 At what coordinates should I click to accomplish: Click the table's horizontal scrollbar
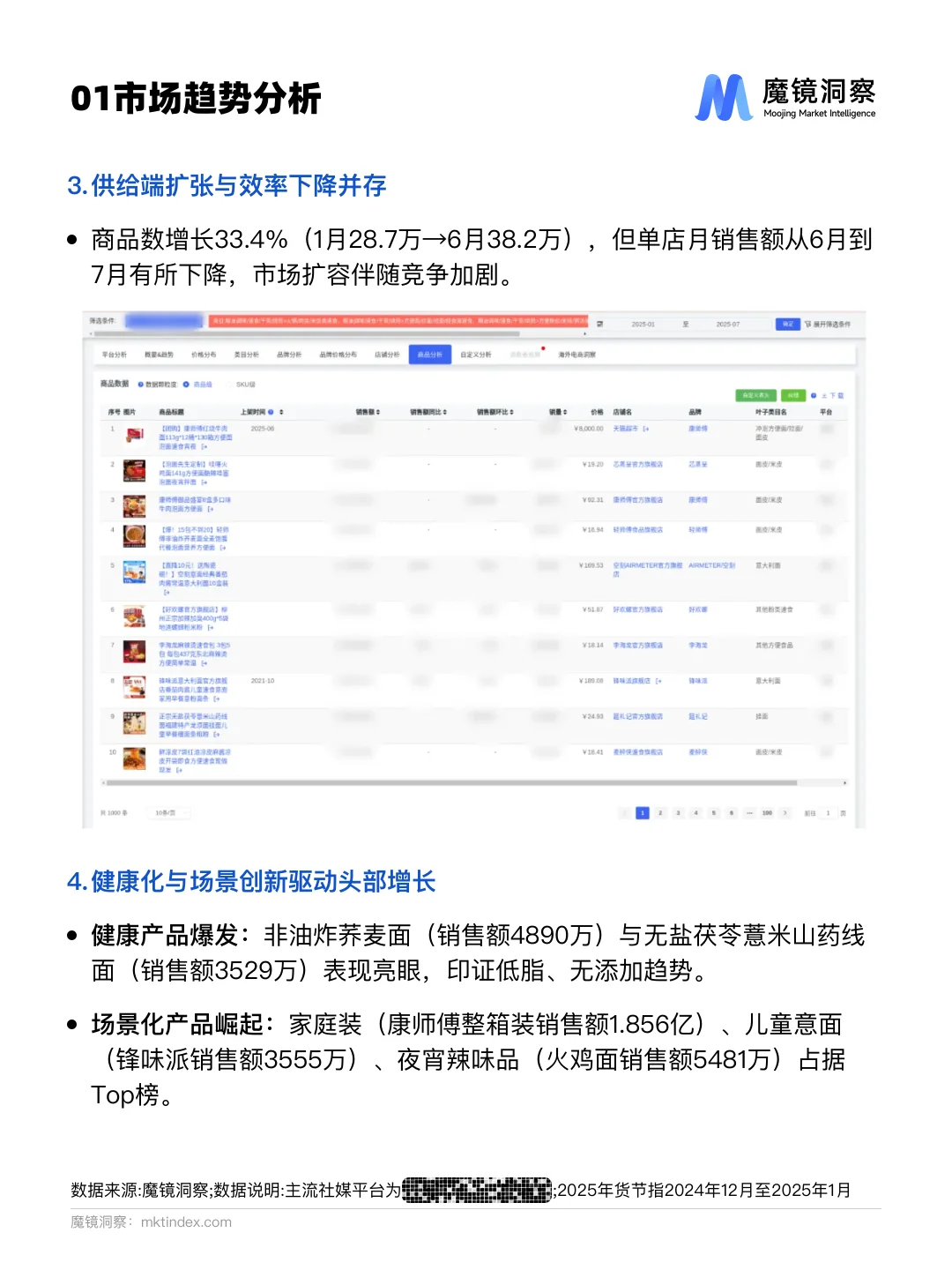(450, 782)
